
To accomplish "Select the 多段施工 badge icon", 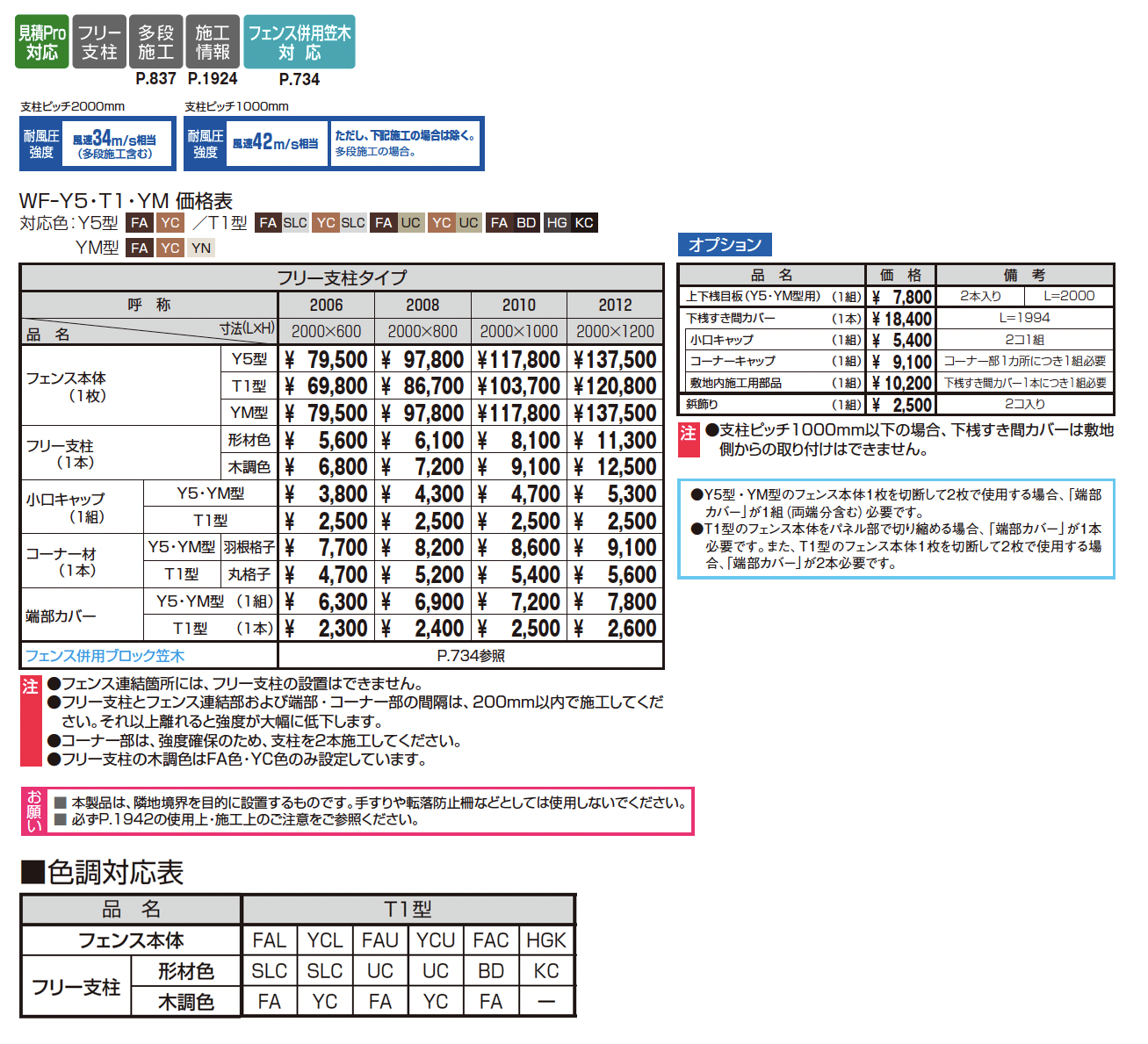I will pyautogui.click(x=155, y=42).
